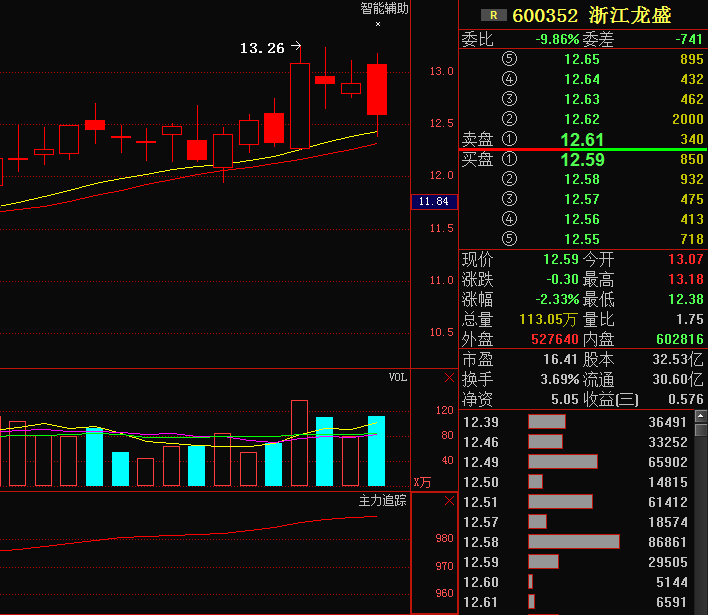Select the 主力追踪 indicator title
Image resolution: width=708 pixels, height=615 pixels.
pyautogui.click(x=383, y=499)
